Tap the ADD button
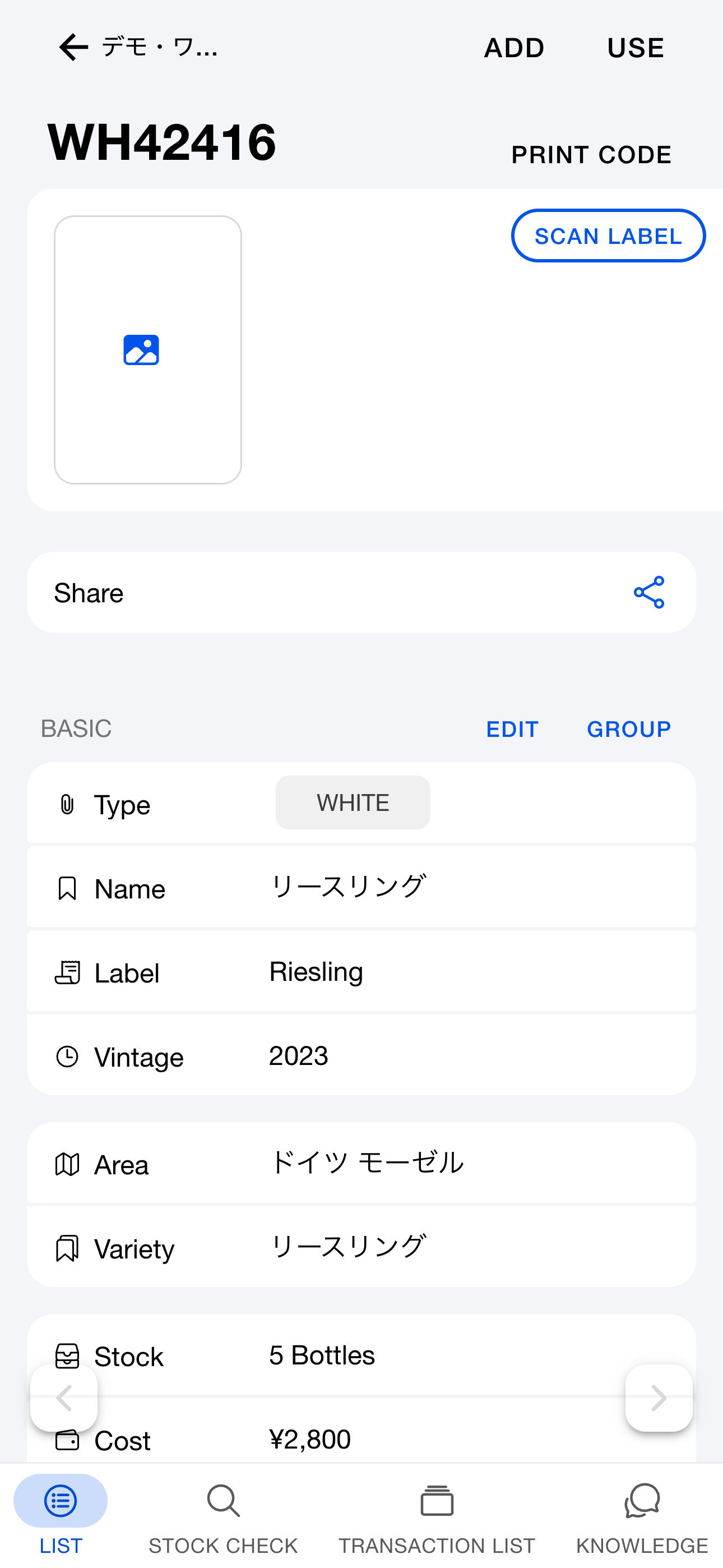 [x=515, y=48]
